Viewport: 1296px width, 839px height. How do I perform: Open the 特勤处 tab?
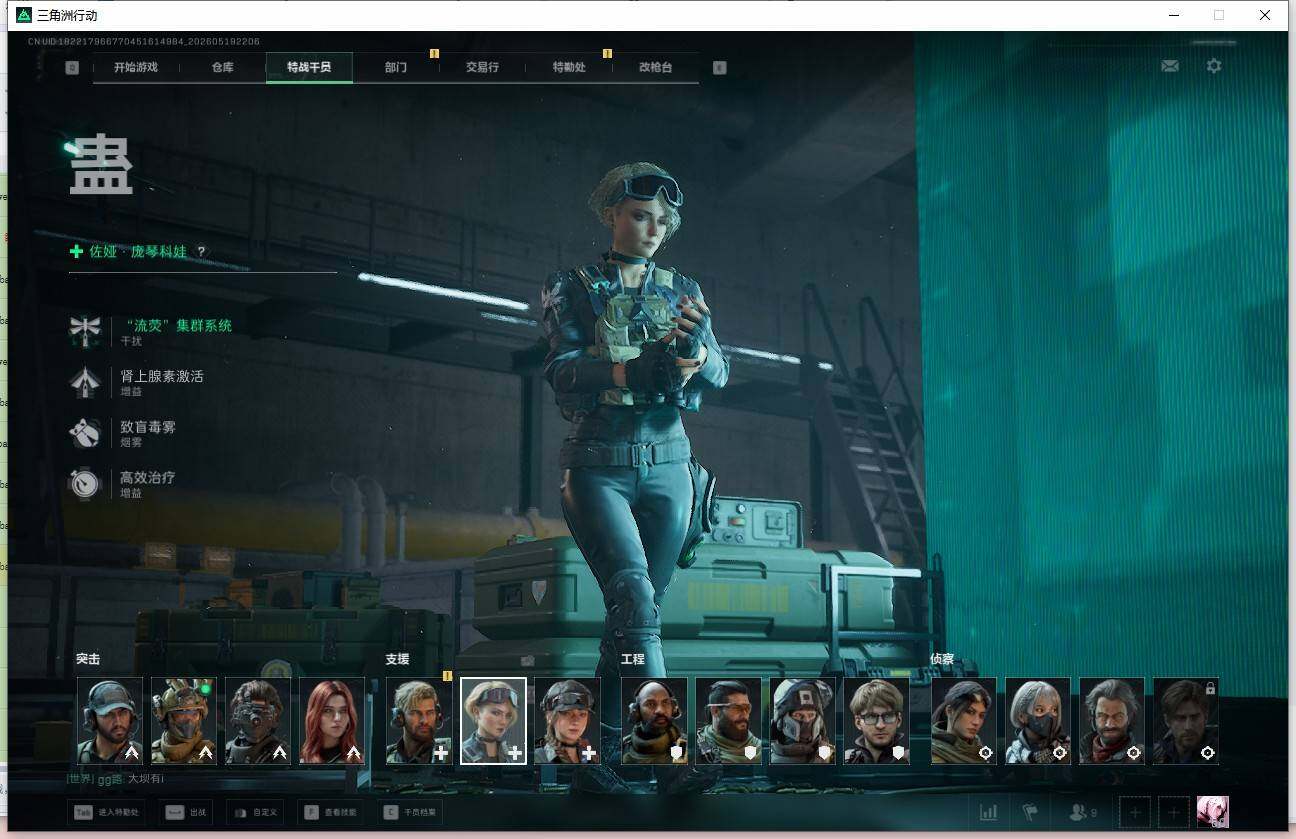click(569, 67)
